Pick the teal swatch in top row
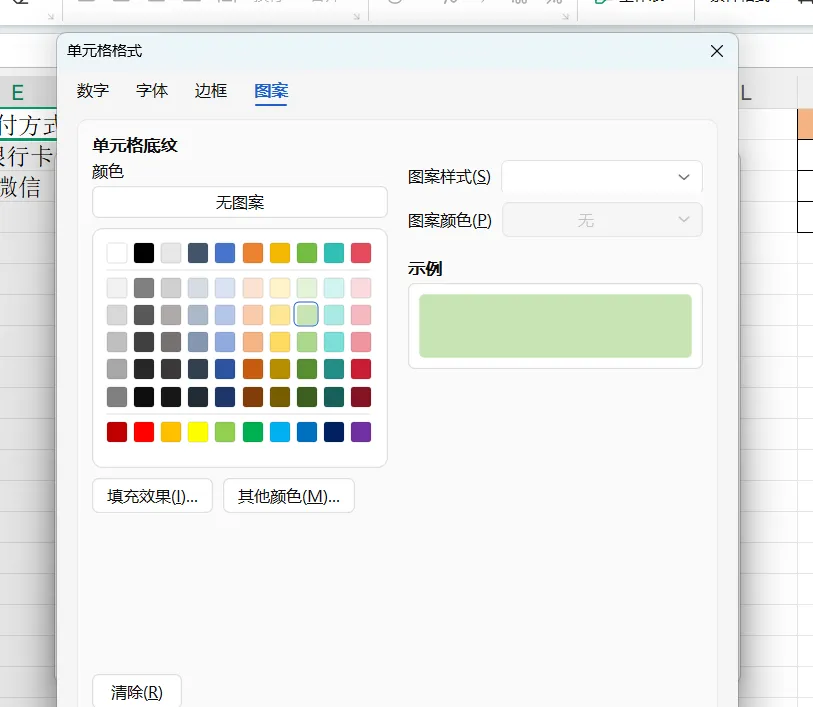 (x=334, y=253)
